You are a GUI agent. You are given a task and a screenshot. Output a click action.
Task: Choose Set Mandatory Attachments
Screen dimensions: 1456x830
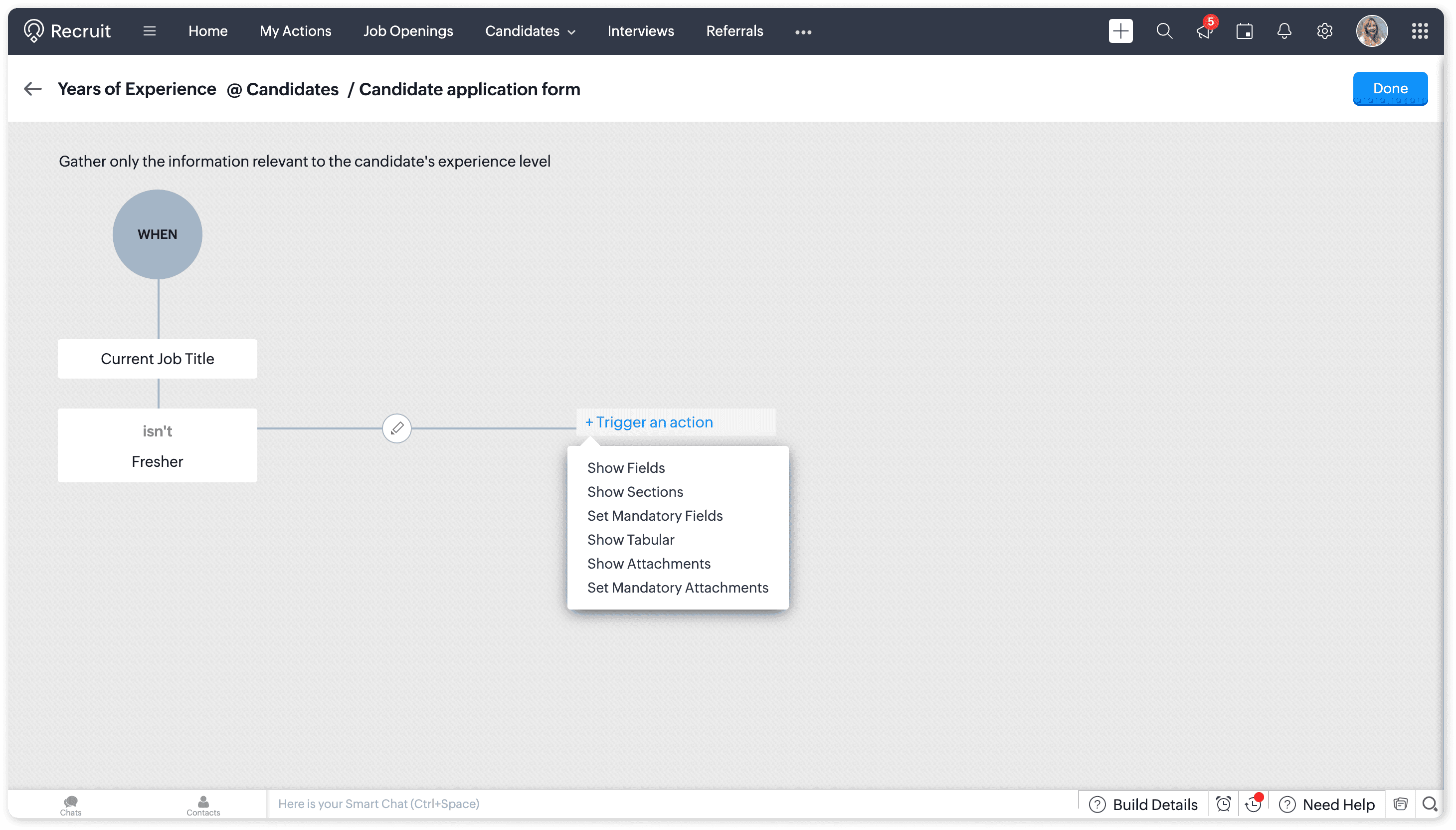pos(678,588)
